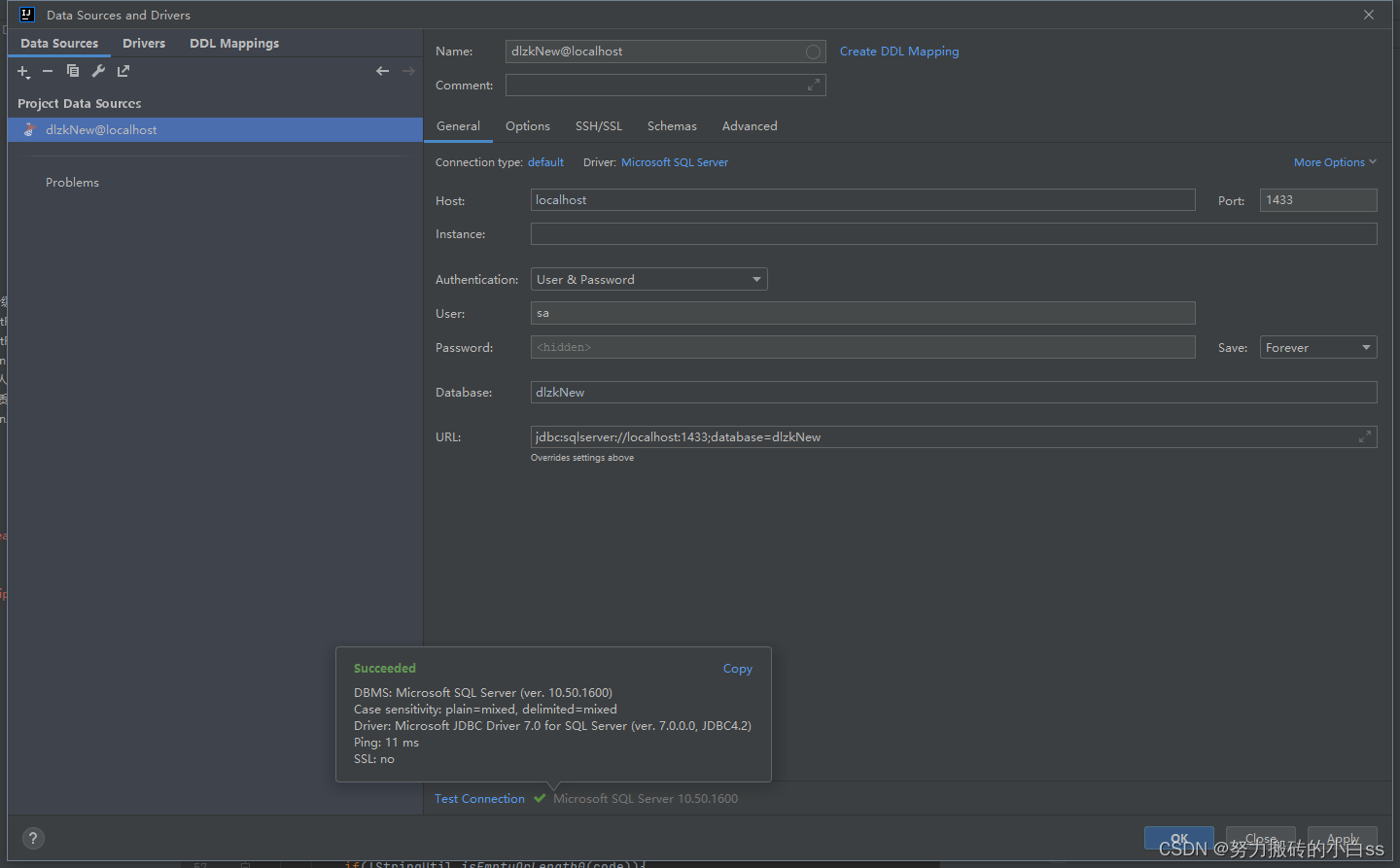Click the IntelliJ logo in title bar
Viewport: 1400px width, 868px height.
tap(27, 15)
